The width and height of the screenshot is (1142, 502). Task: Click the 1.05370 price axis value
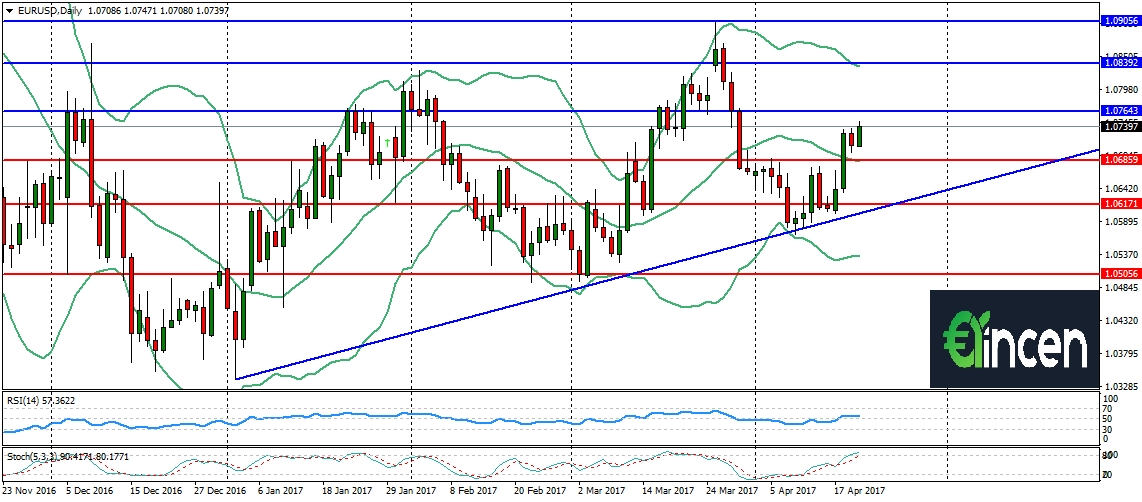1122,254
